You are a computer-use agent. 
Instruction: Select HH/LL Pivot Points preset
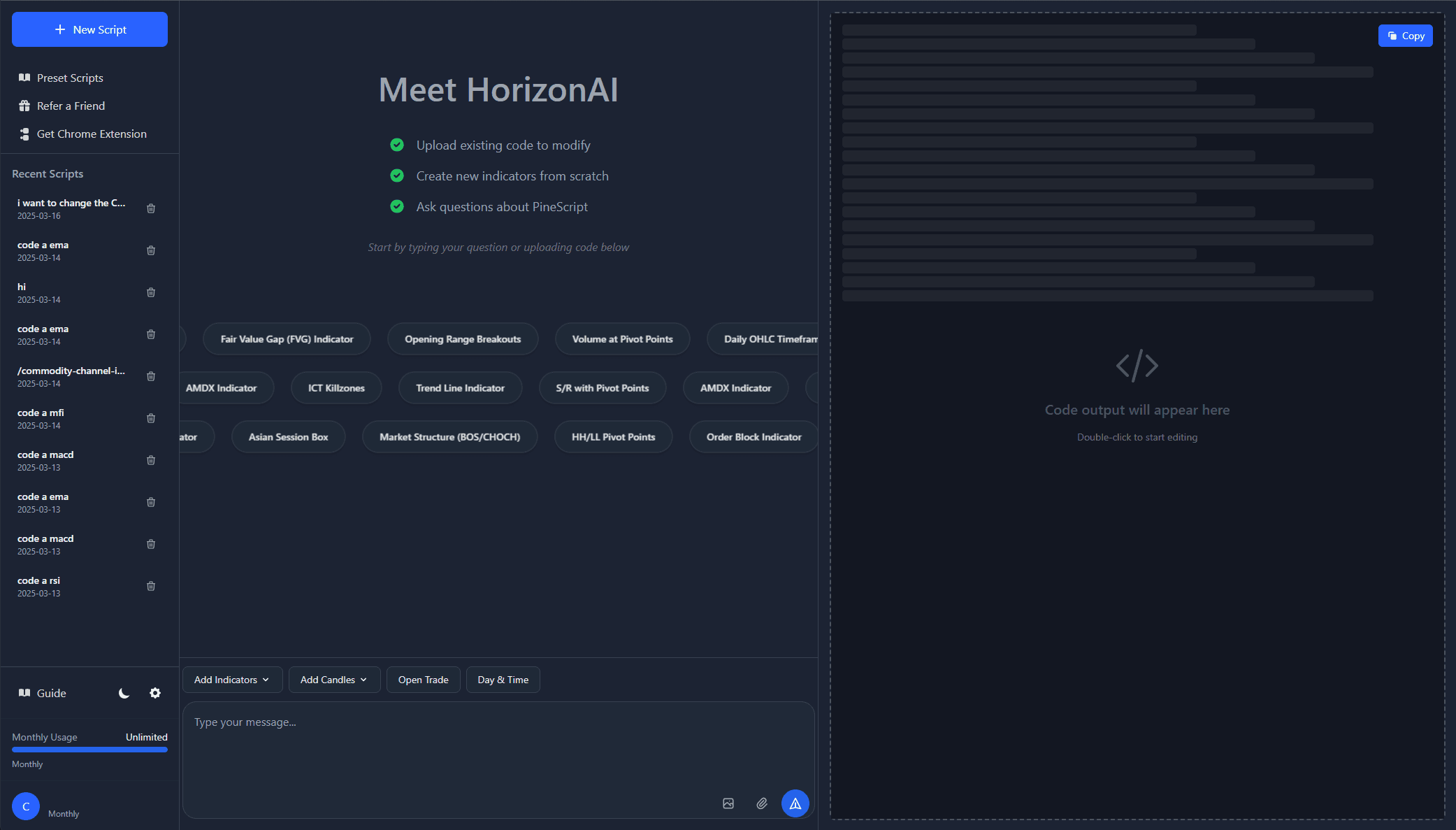(x=613, y=437)
